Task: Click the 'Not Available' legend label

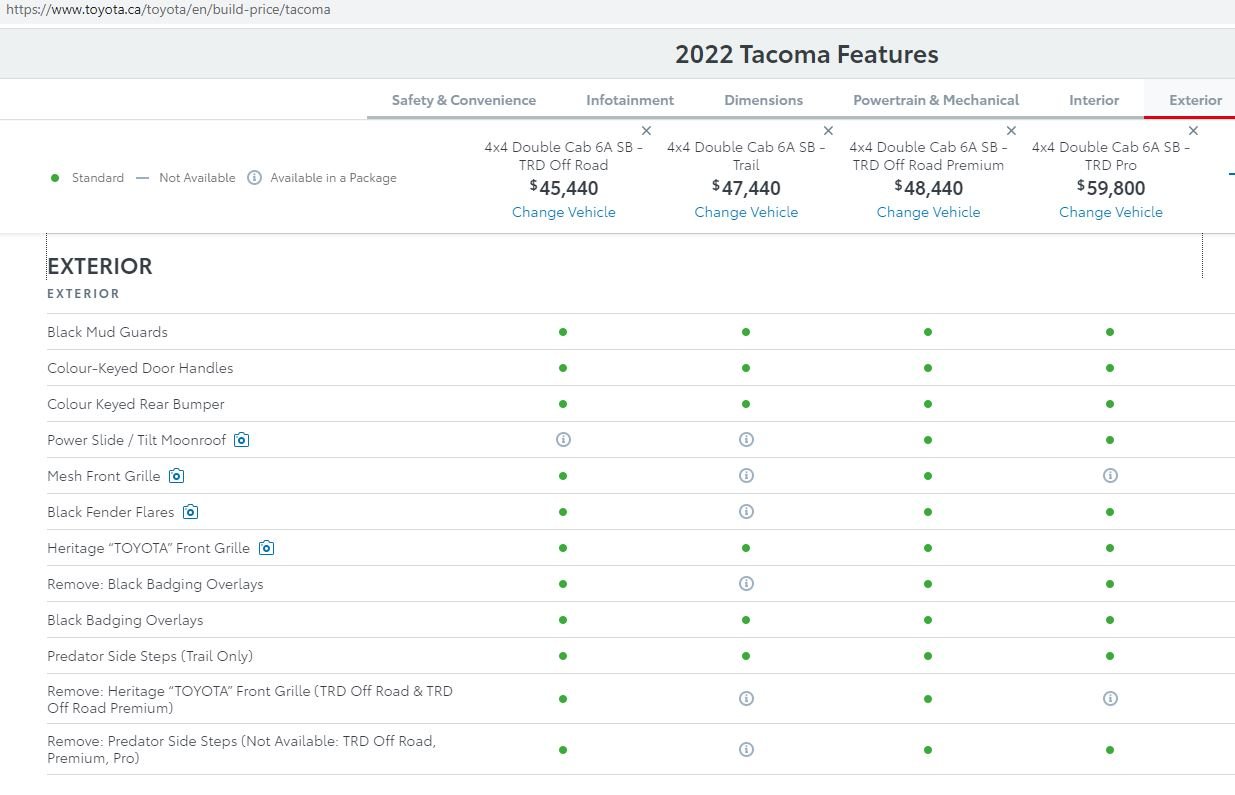Action: 197,178
